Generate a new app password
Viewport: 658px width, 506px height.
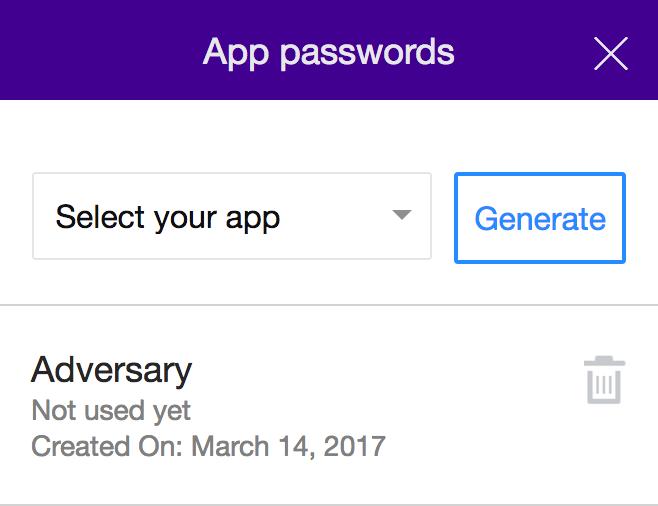pos(540,218)
